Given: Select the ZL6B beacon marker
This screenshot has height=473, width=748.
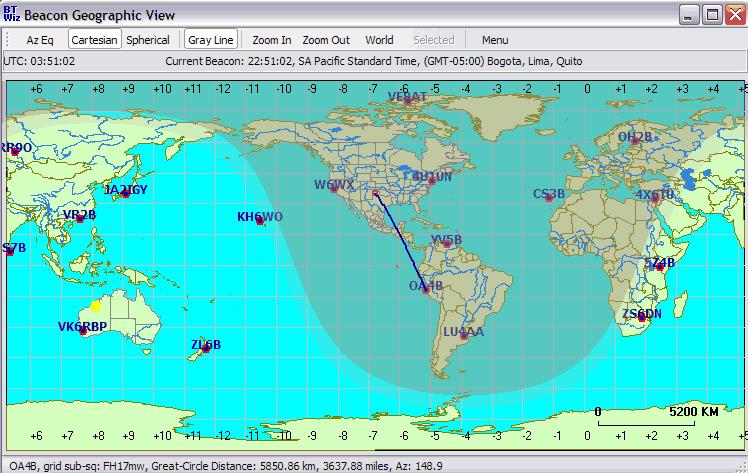Looking at the screenshot, I should coord(206,349).
